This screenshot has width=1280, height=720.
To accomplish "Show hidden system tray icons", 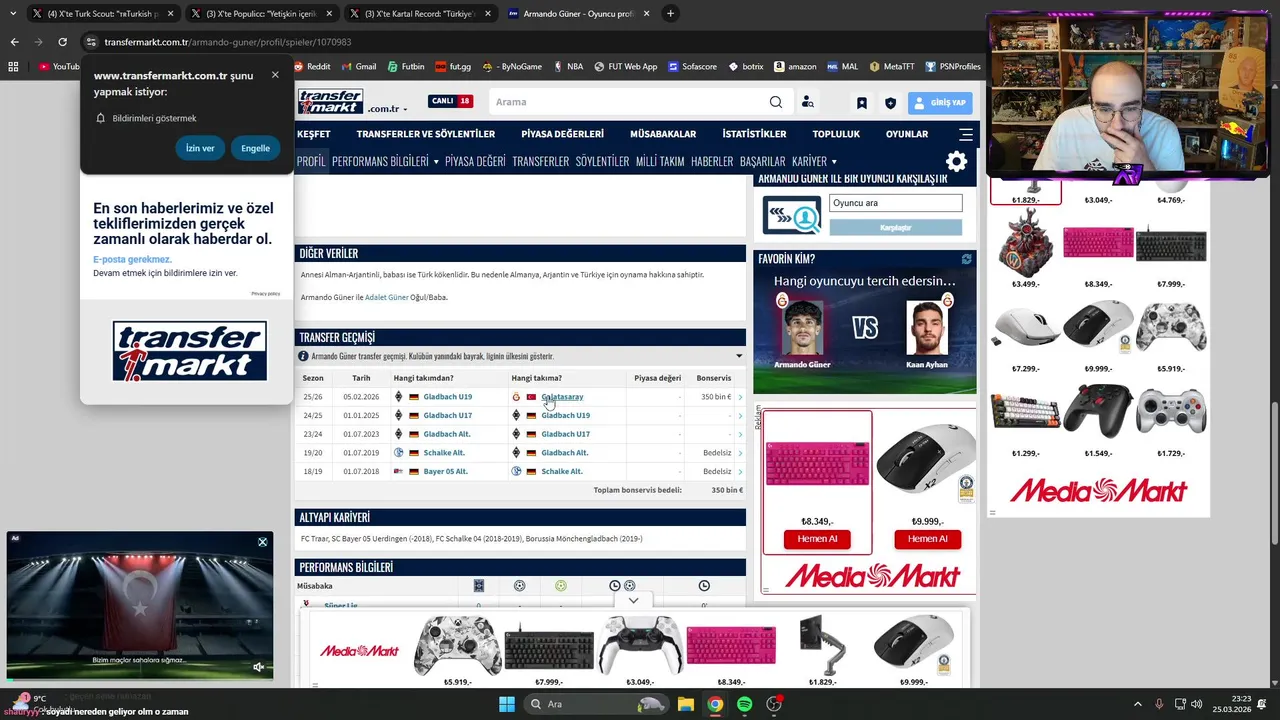I will [x=1137, y=704].
